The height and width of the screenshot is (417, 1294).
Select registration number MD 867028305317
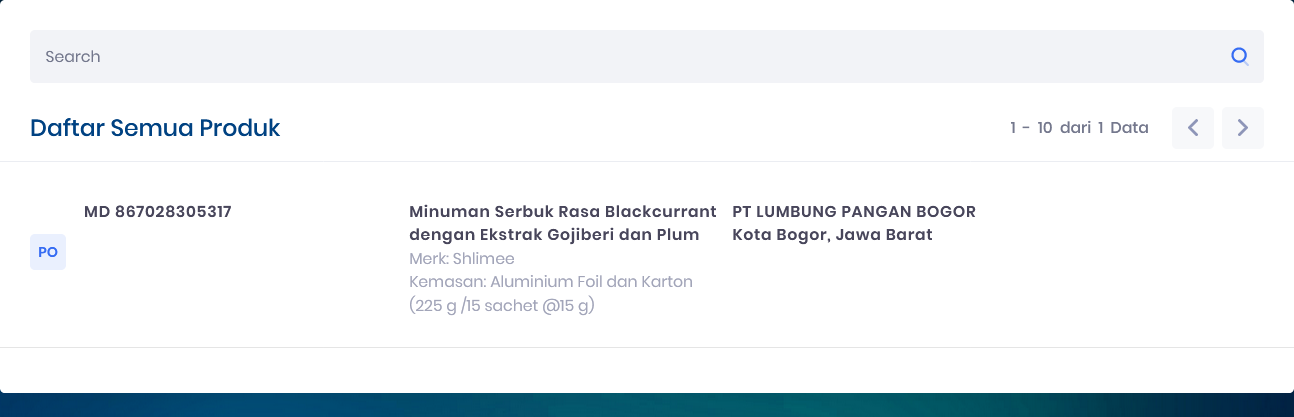(158, 212)
